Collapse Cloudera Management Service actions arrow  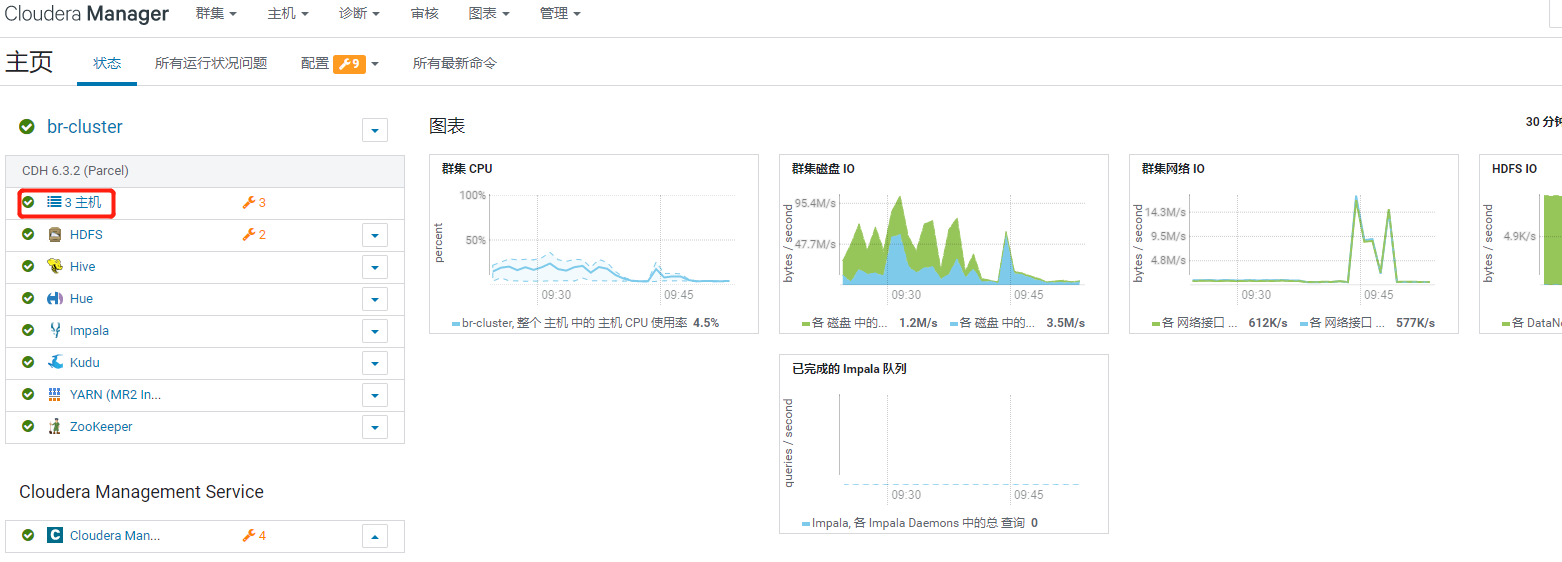pyautogui.click(x=374, y=537)
